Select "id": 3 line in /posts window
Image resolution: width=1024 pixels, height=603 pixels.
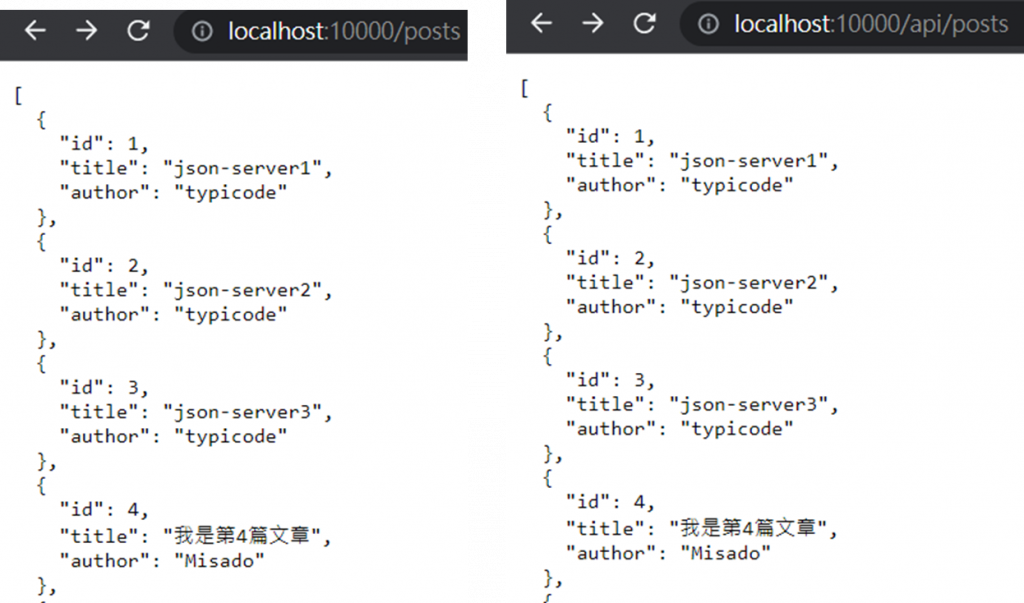(104, 388)
